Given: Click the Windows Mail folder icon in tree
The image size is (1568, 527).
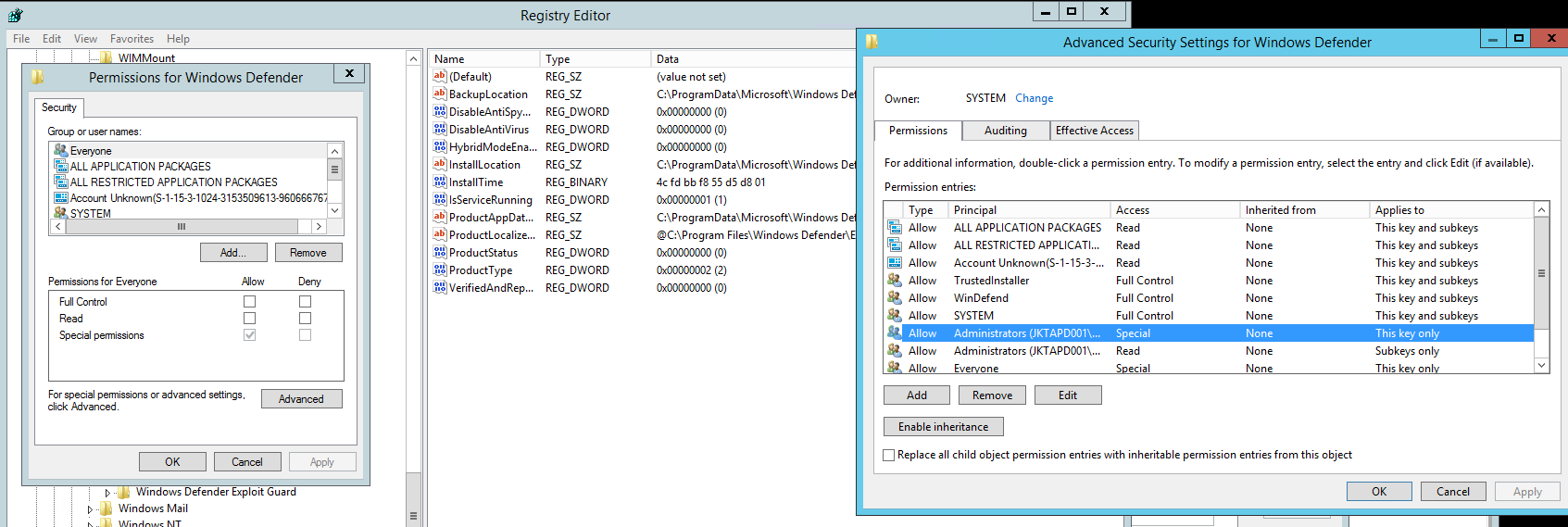Looking at the screenshot, I should point(107,508).
